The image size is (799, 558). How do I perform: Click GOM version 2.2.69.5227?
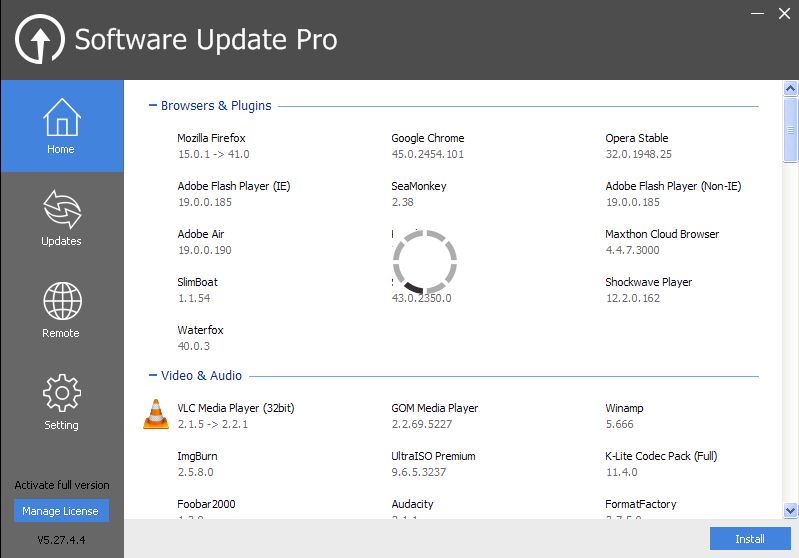click(421, 424)
